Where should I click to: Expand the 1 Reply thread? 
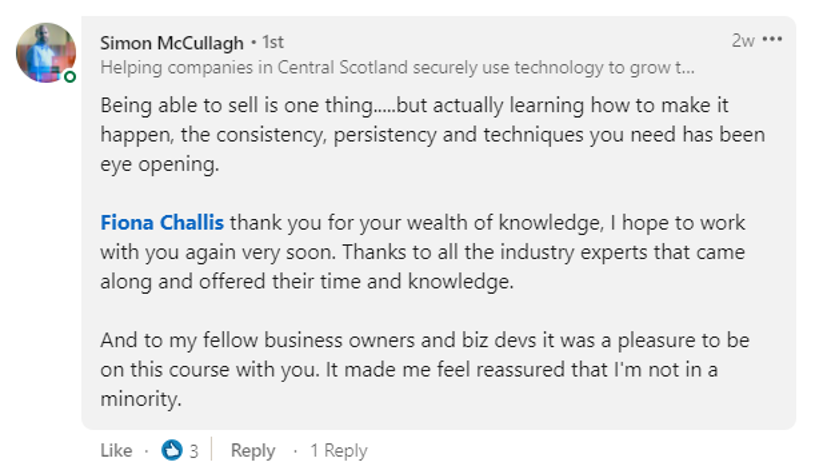pyautogui.click(x=338, y=450)
